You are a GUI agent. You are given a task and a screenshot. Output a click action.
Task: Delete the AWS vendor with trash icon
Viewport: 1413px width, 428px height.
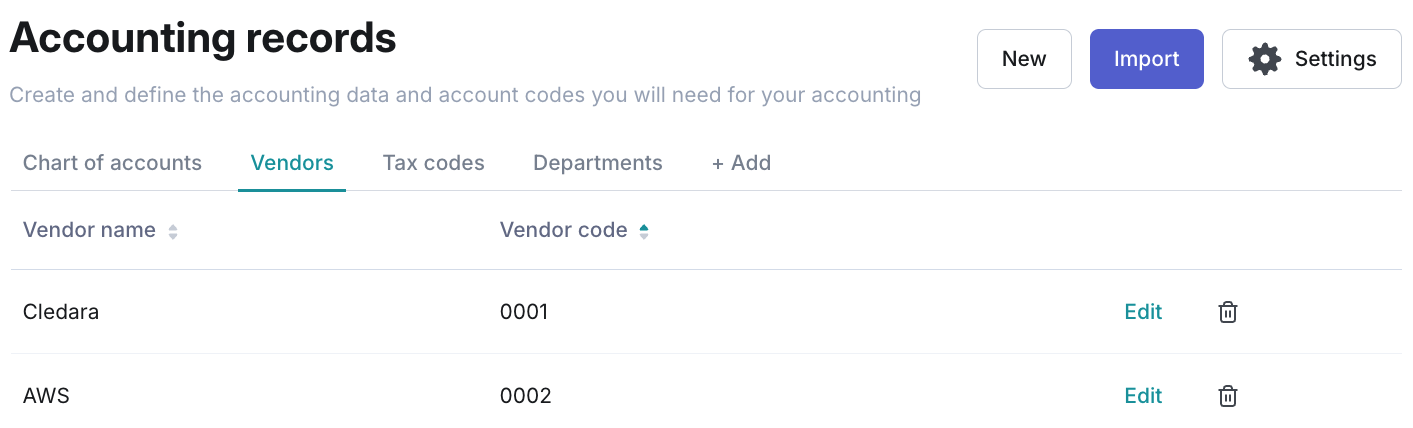pyautogui.click(x=1228, y=396)
